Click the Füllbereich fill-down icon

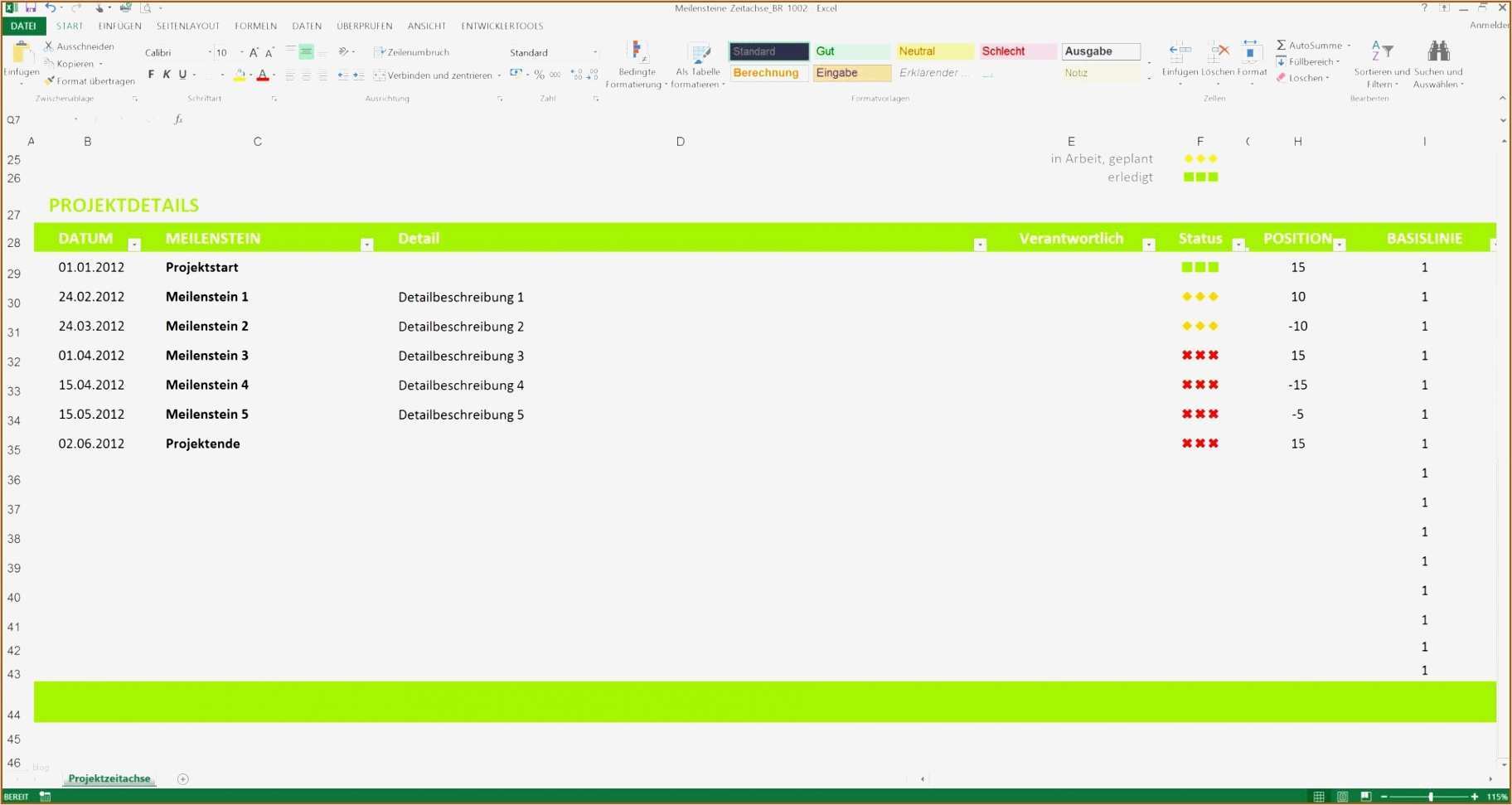point(1283,61)
